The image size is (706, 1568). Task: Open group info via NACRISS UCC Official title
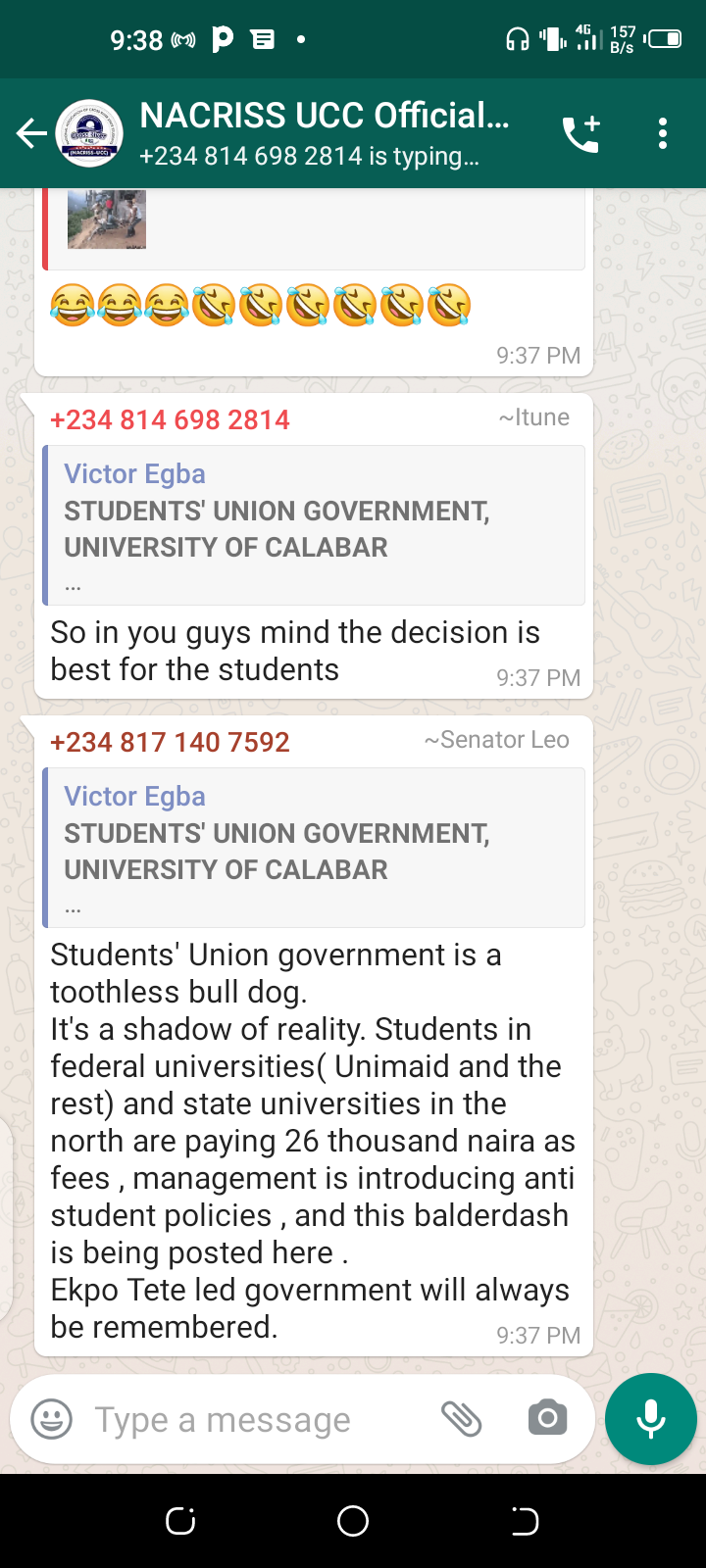coord(324,116)
